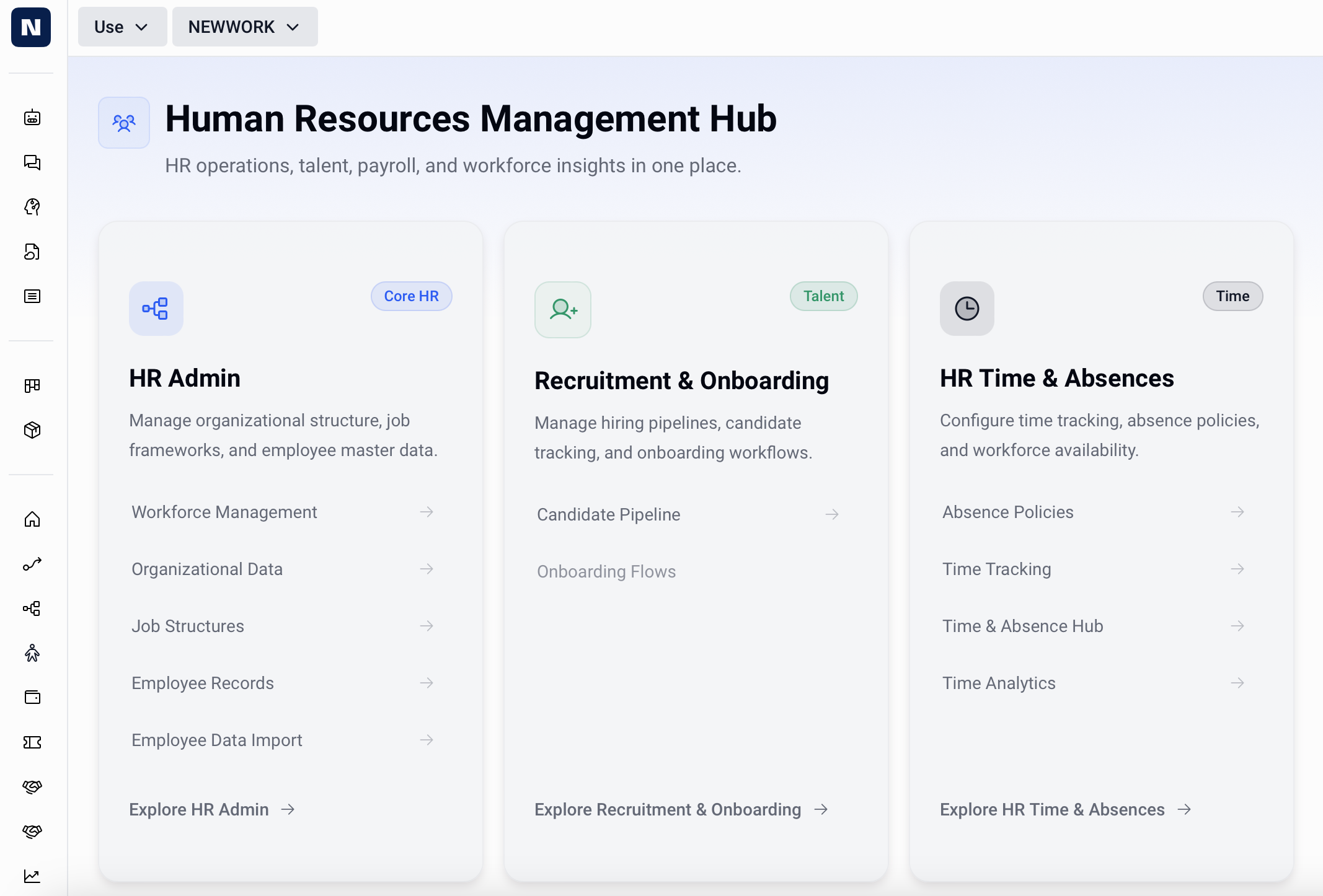Open the document search sidebar icon
Screen dimensions: 1323x896
(32, 252)
